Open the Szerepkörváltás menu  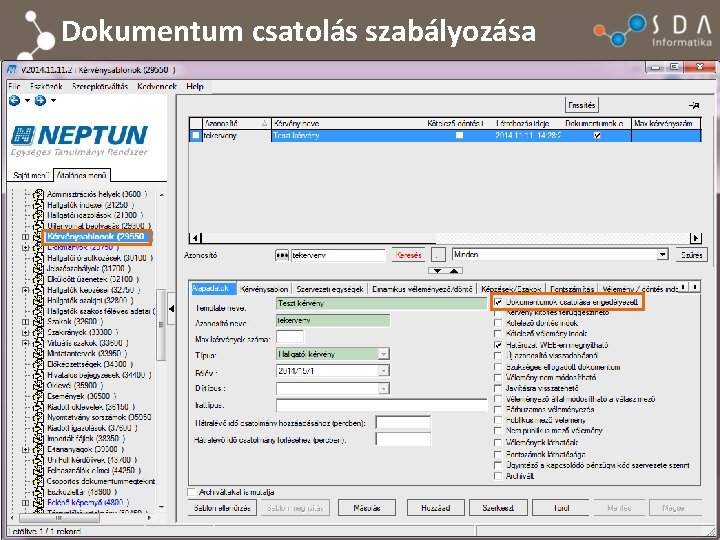coord(100,86)
